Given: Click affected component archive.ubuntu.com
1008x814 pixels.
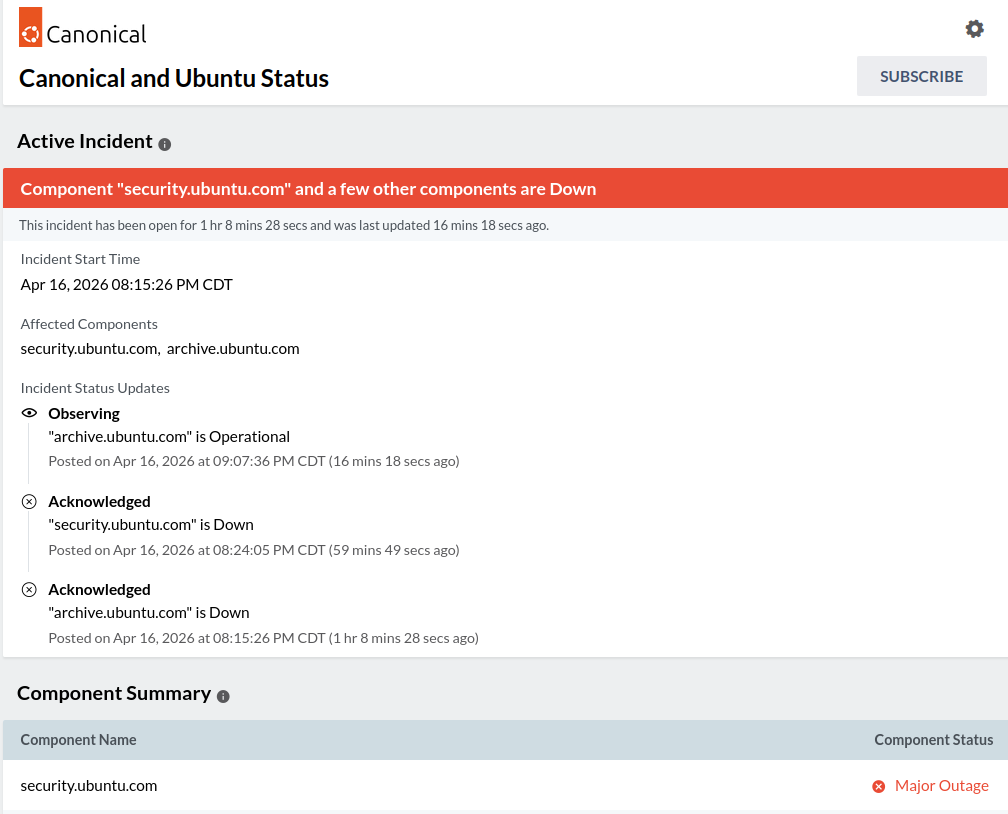Looking at the screenshot, I should (x=233, y=348).
